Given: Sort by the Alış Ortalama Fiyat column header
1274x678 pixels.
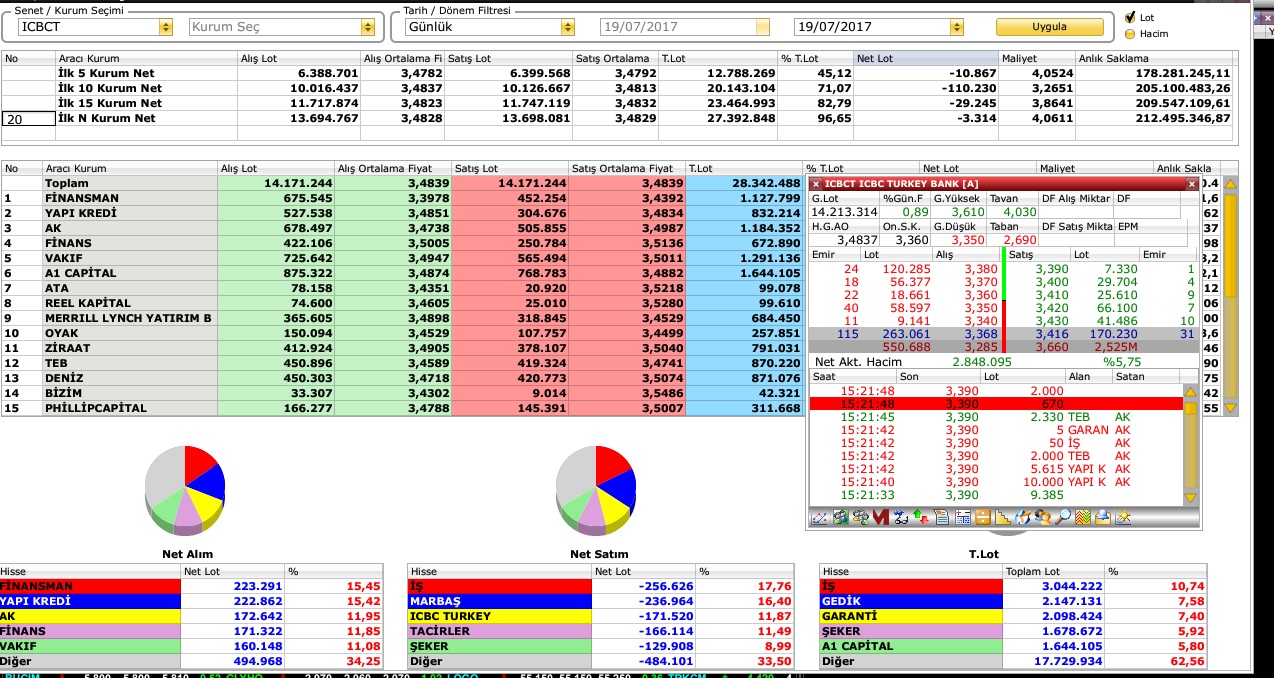Looking at the screenshot, I should point(392,168).
